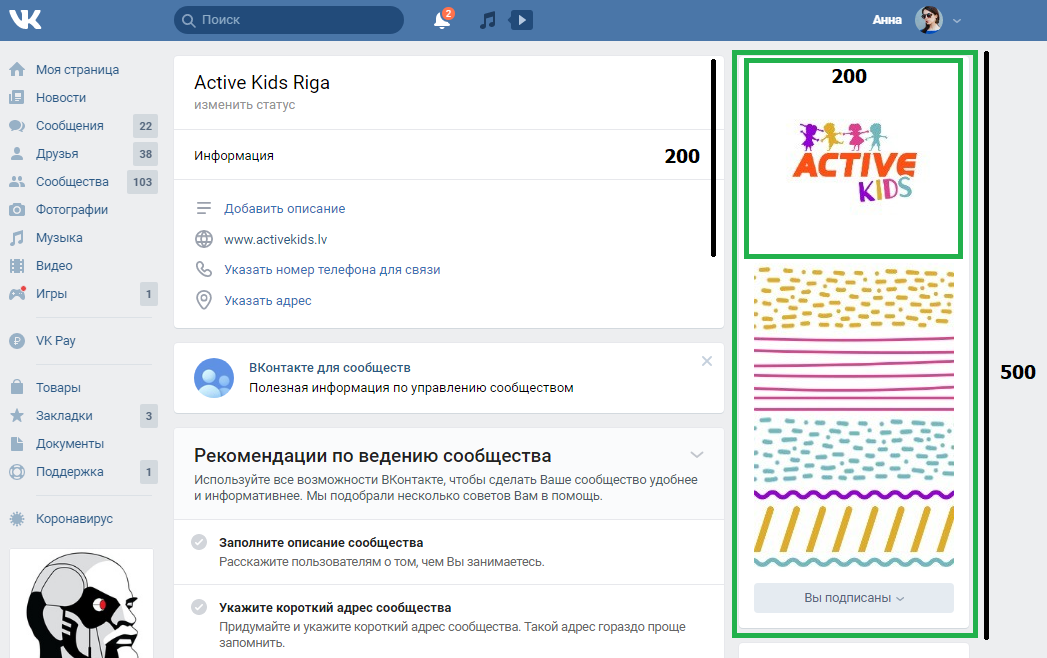Click Указать адрес link

pos(268,301)
